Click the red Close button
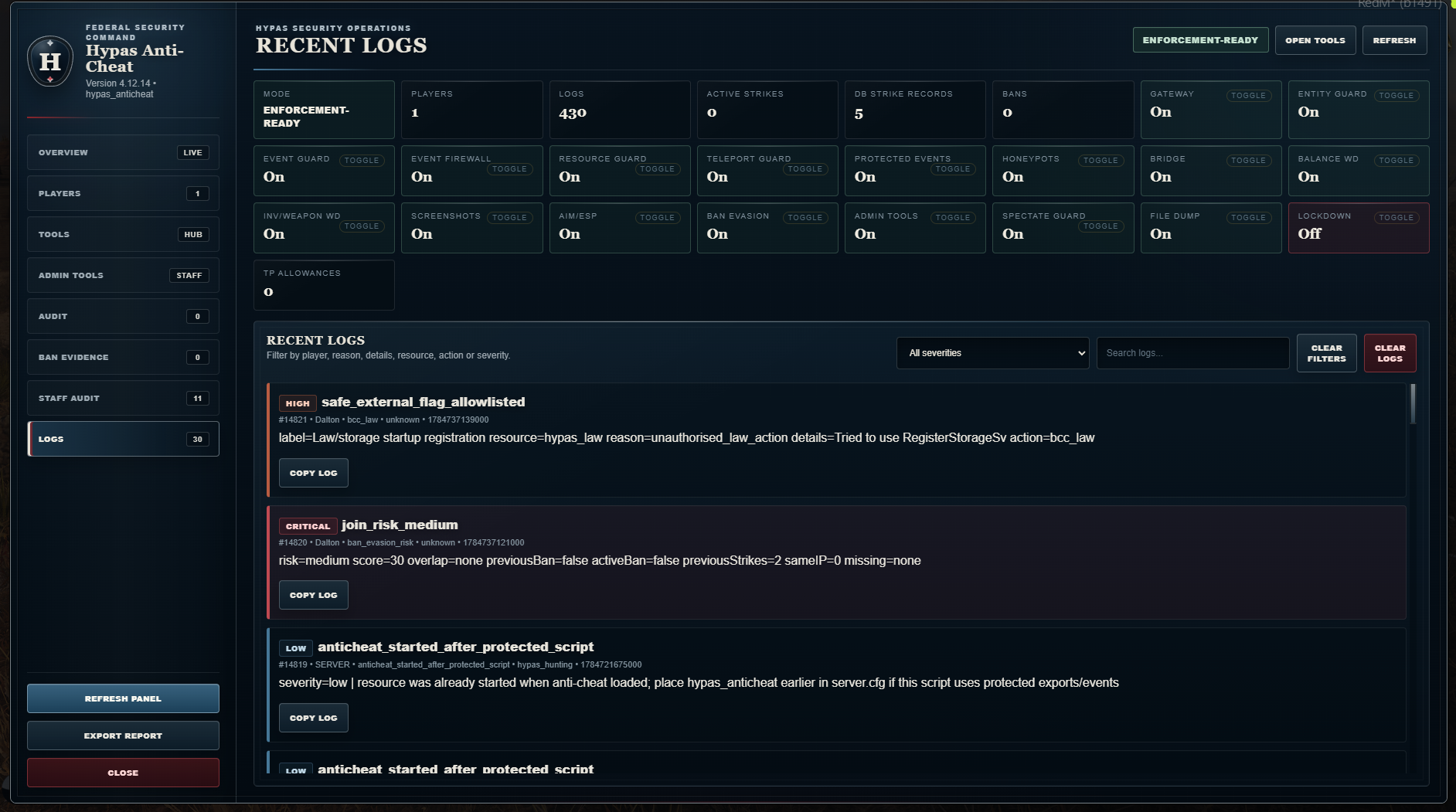The width and height of the screenshot is (1456, 812). [x=123, y=773]
